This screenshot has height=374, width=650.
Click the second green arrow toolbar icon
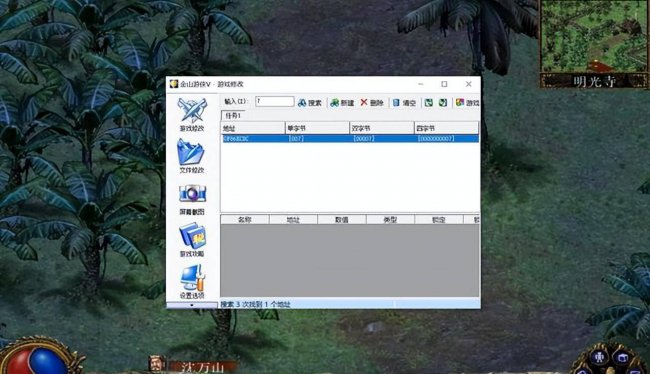coord(443,102)
